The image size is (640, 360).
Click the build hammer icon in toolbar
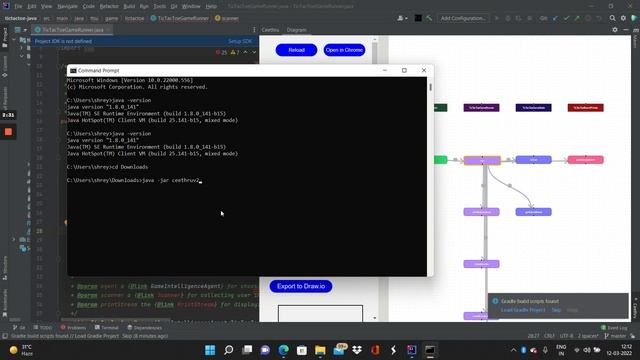pyautogui.click(x=429, y=18)
